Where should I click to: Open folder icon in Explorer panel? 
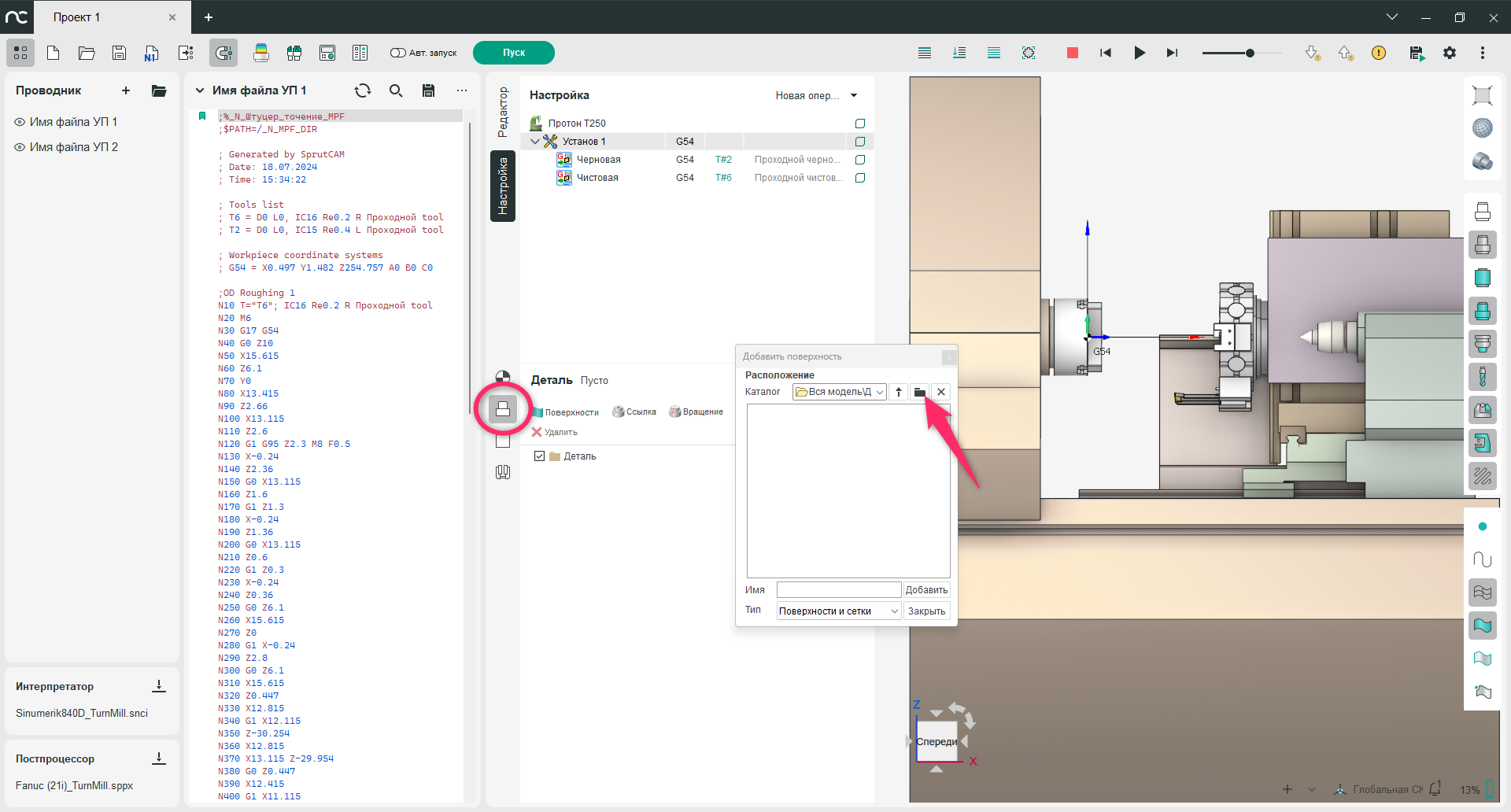[x=159, y=90]
